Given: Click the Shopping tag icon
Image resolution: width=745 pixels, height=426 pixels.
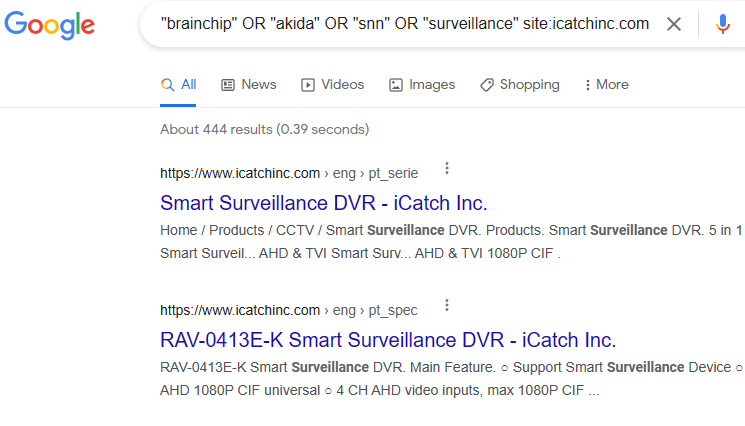Looking at the screenshot, I should [487, 85].
